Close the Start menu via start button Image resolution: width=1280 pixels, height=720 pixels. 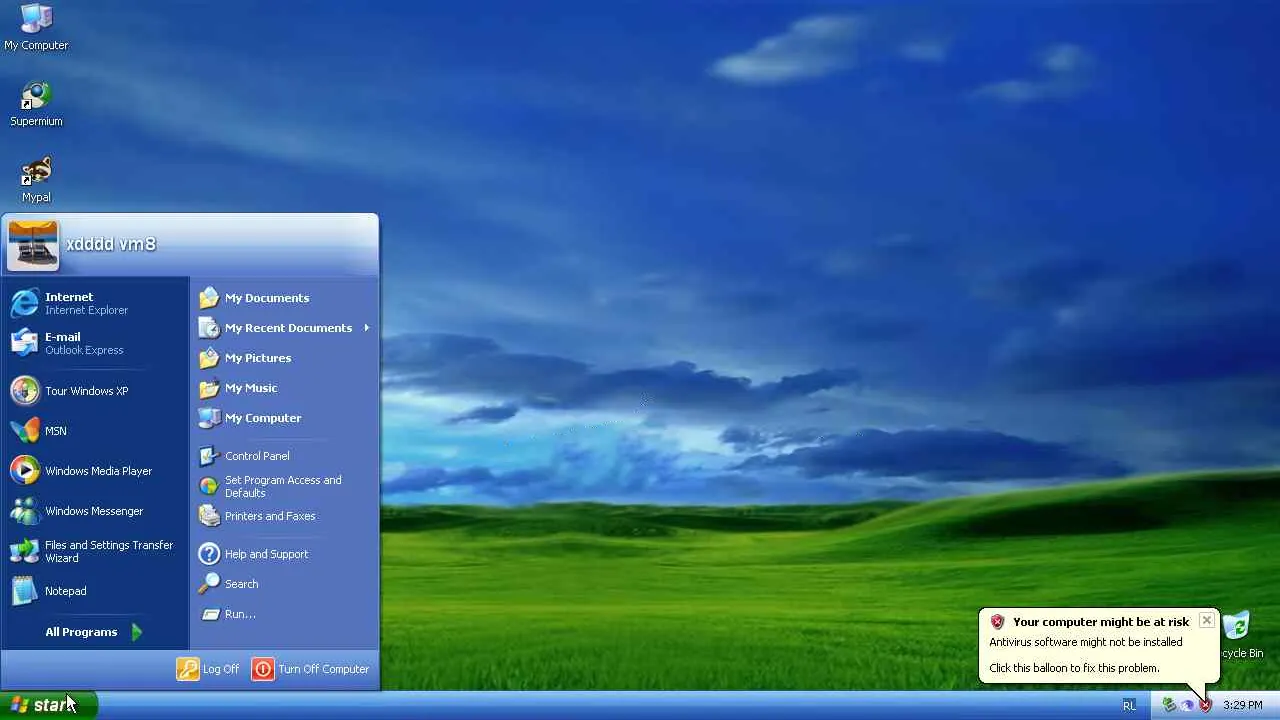point(48,705)
